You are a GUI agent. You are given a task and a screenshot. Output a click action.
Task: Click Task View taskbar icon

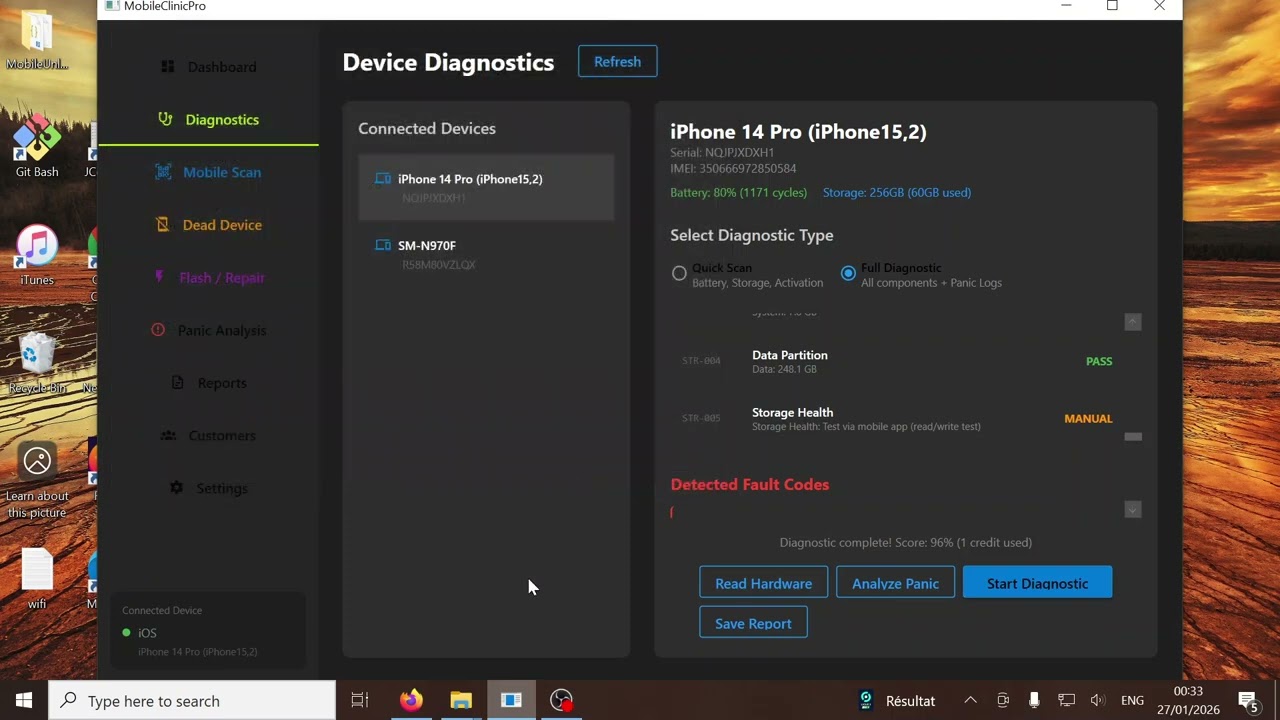[x=360, y=700]
